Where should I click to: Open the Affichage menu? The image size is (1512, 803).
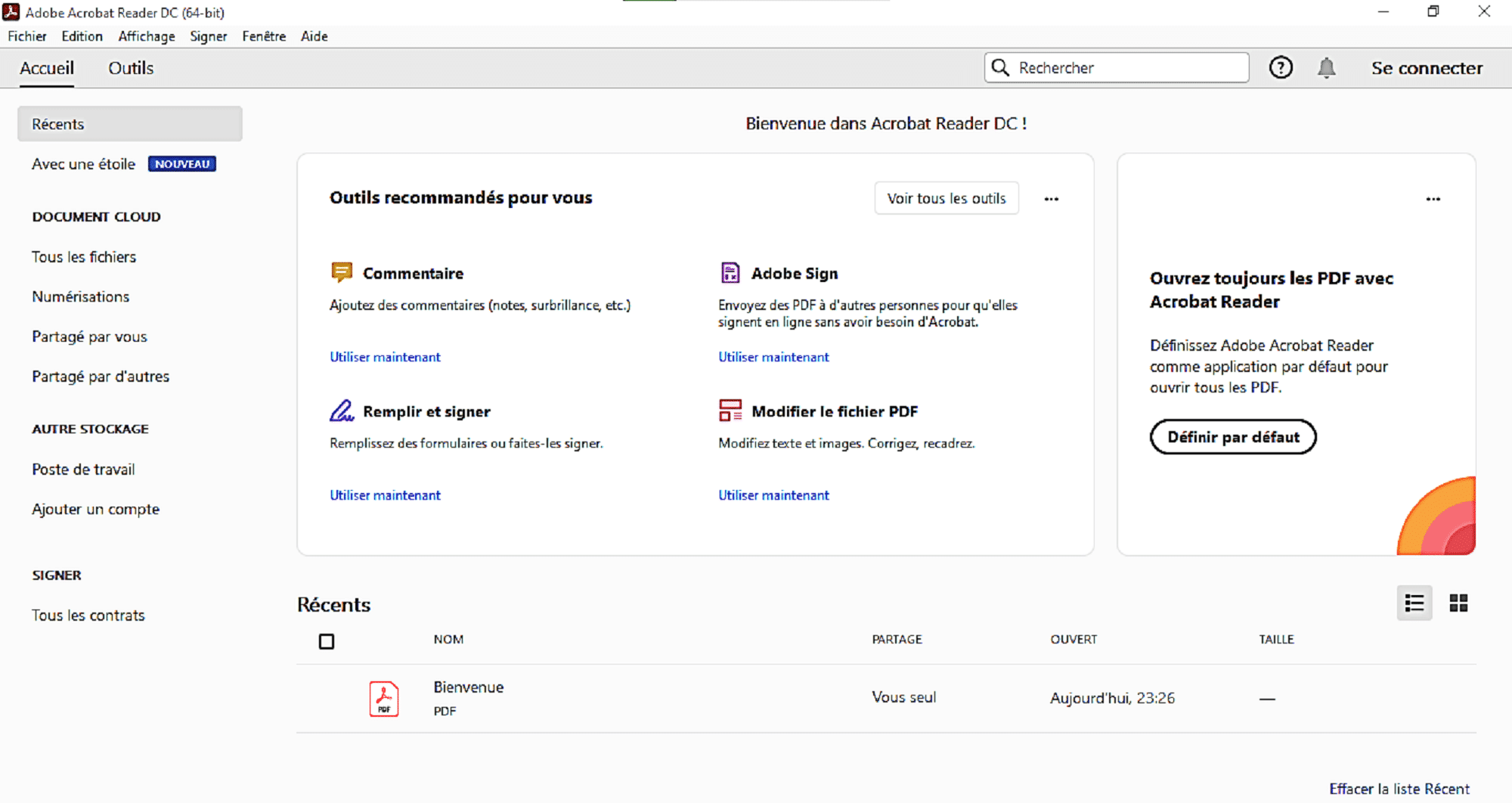[147, 36]
